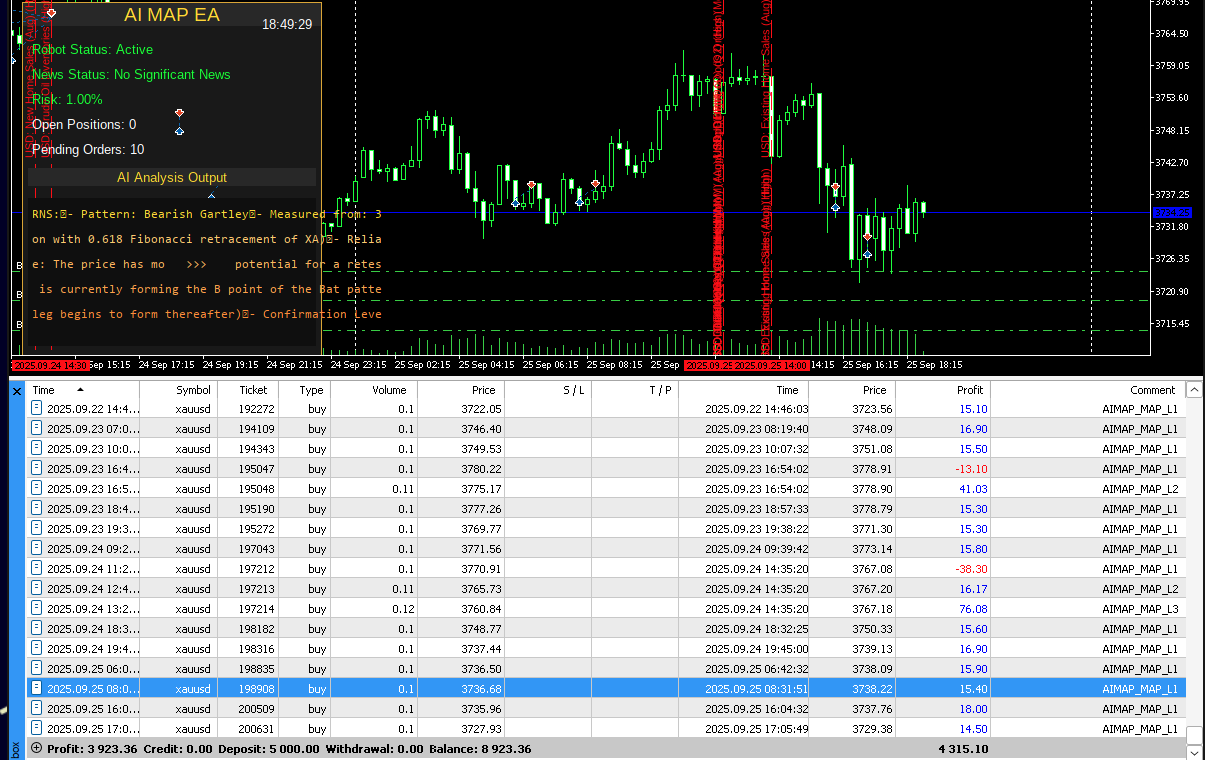Screen dimensions: 1205x760
Task: Click the order icon for ticket 197212
Action: pos(37,568)
